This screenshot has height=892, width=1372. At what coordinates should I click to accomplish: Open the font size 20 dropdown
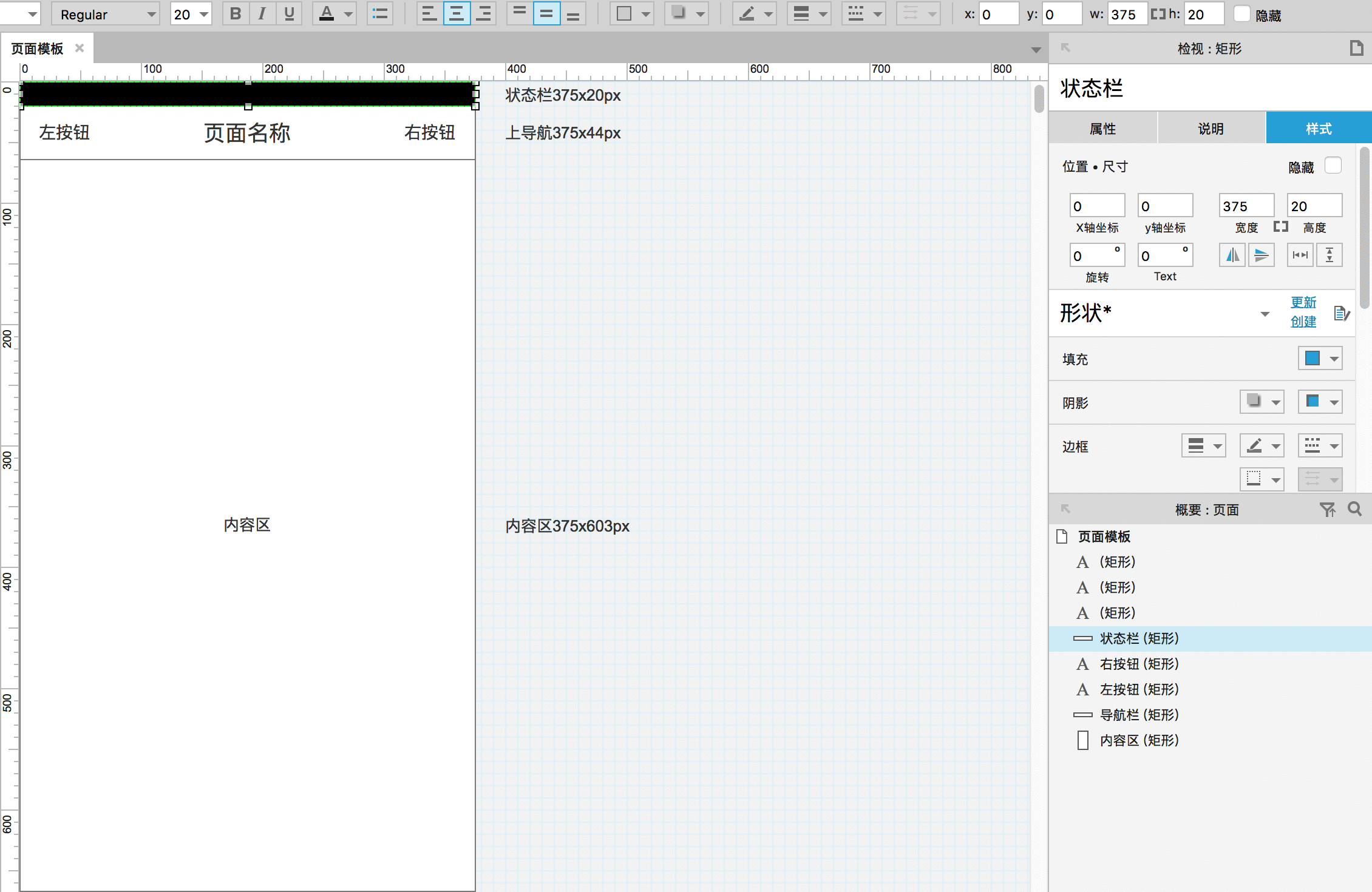[191, 14]
